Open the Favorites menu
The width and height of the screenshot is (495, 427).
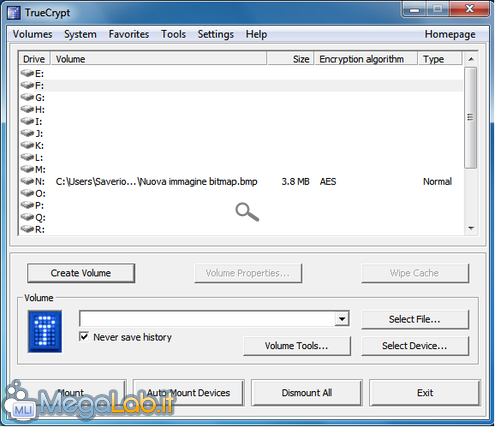click(129, 34)
